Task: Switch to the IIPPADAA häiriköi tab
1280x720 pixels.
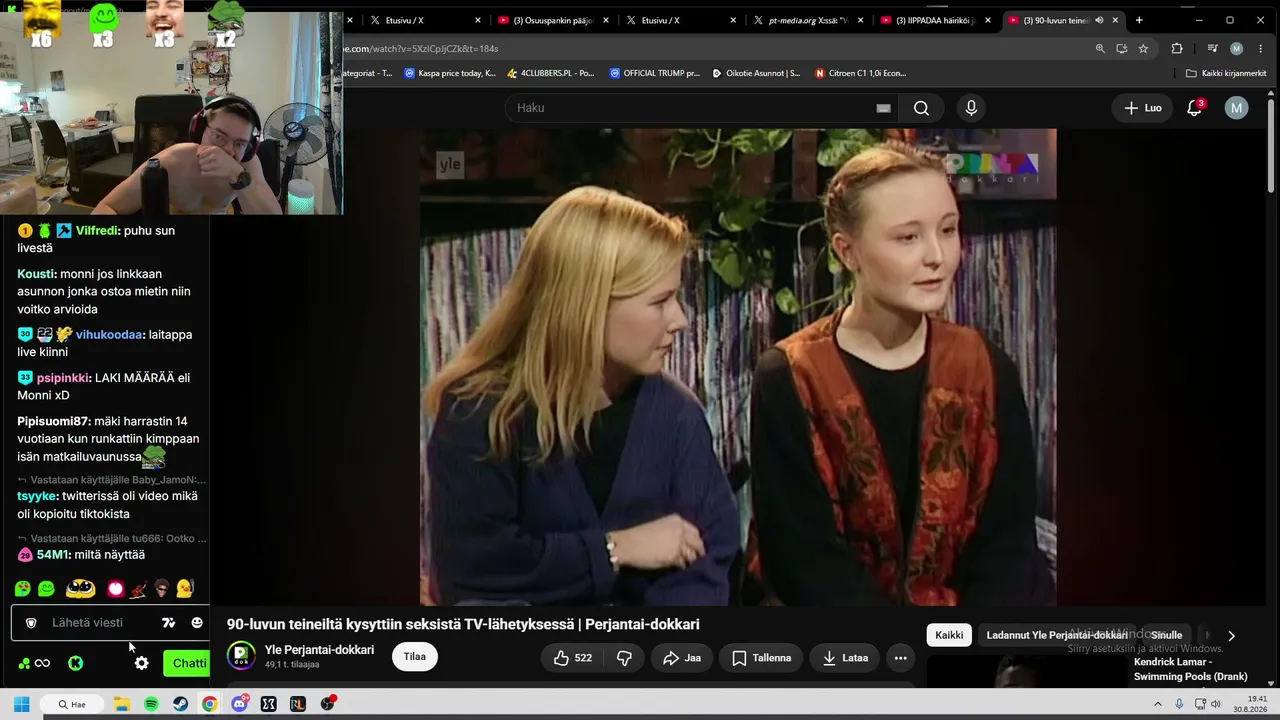Action: tap(937, 20)
